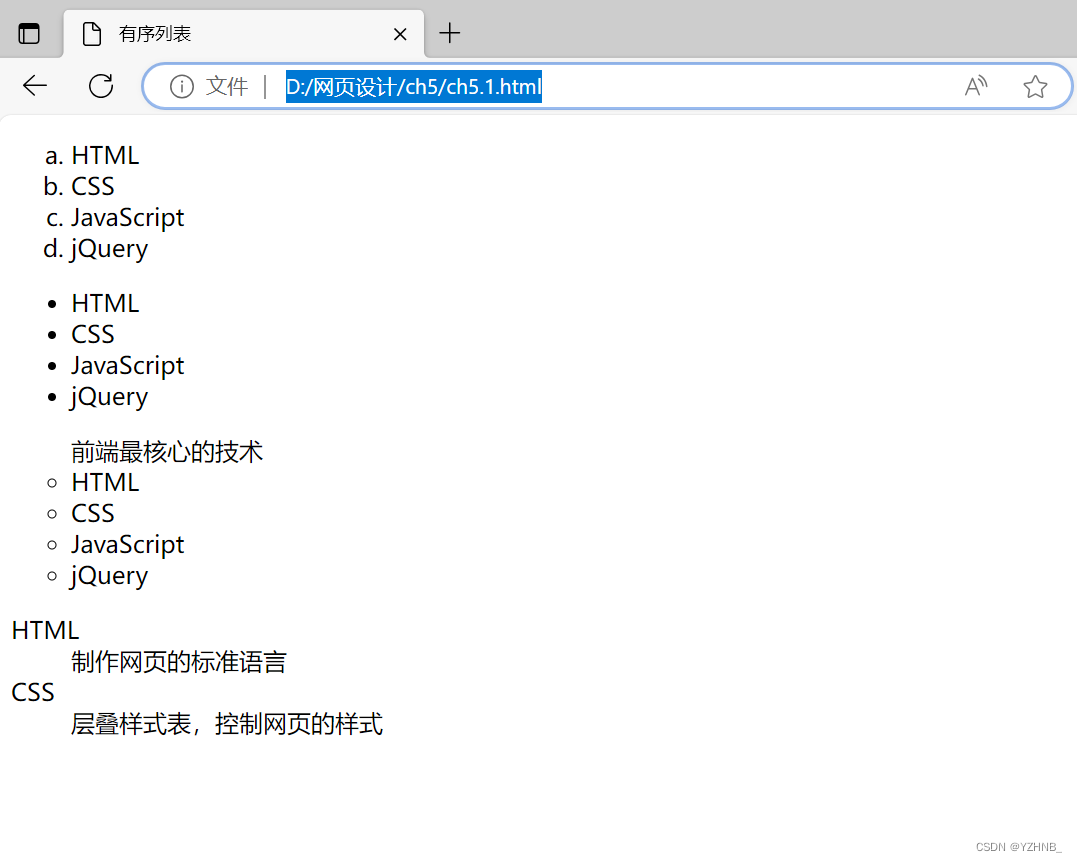
Task: Click the 文件 label in the address bar
Action: (x=227, y=86)
